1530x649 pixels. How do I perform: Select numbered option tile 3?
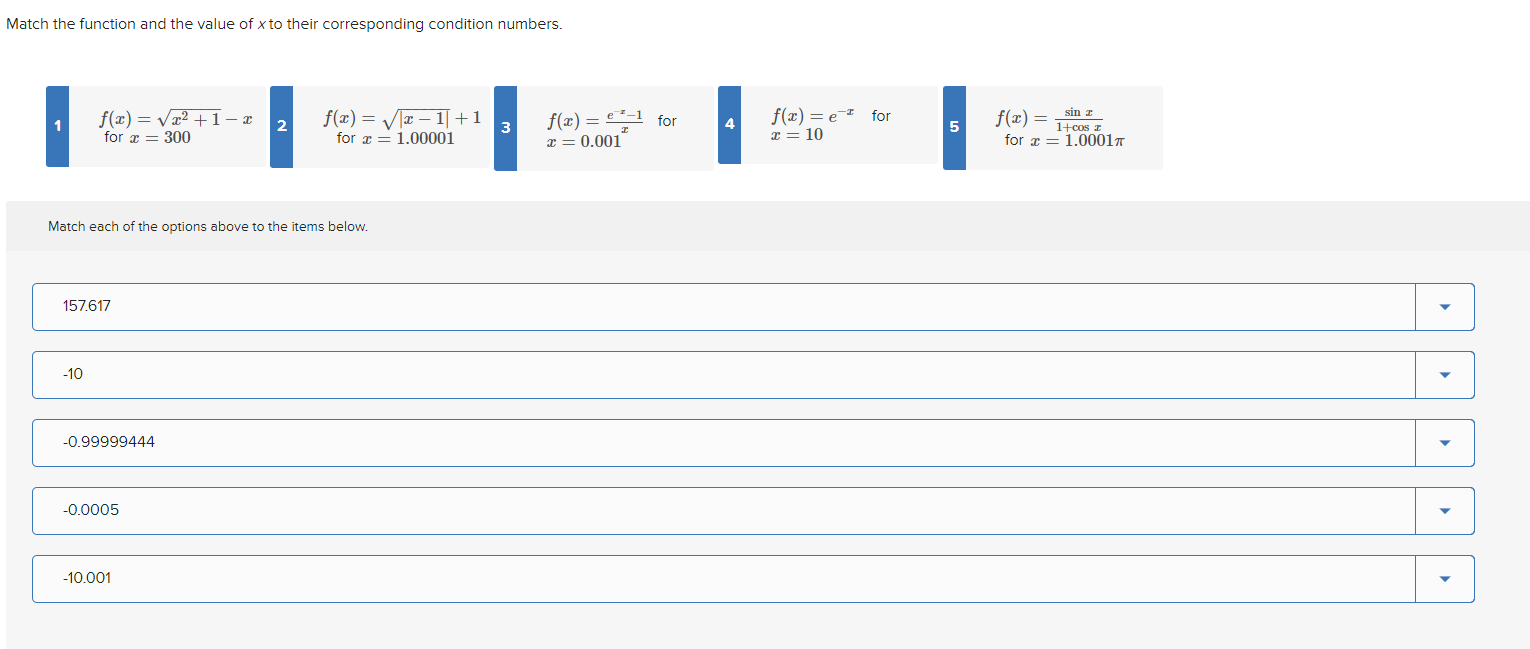click(x=506, y=127)
